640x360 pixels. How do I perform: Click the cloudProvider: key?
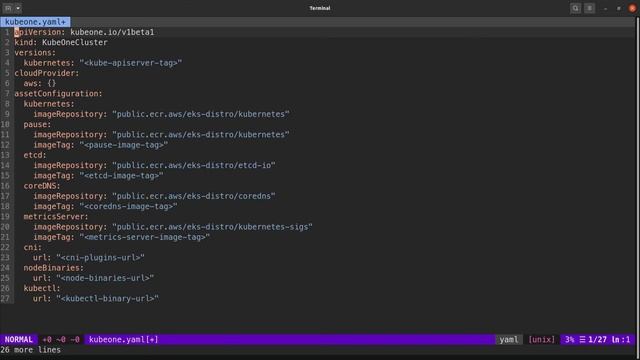click(x=47, y=73)
